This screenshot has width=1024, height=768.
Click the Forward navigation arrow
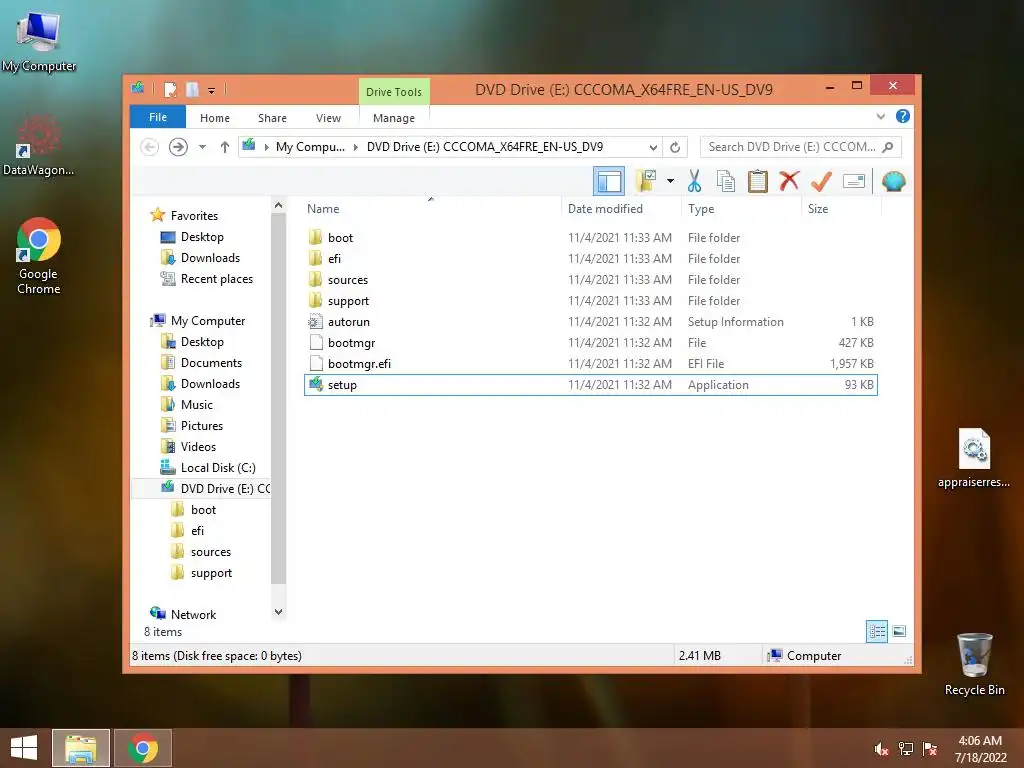point(178,147)
